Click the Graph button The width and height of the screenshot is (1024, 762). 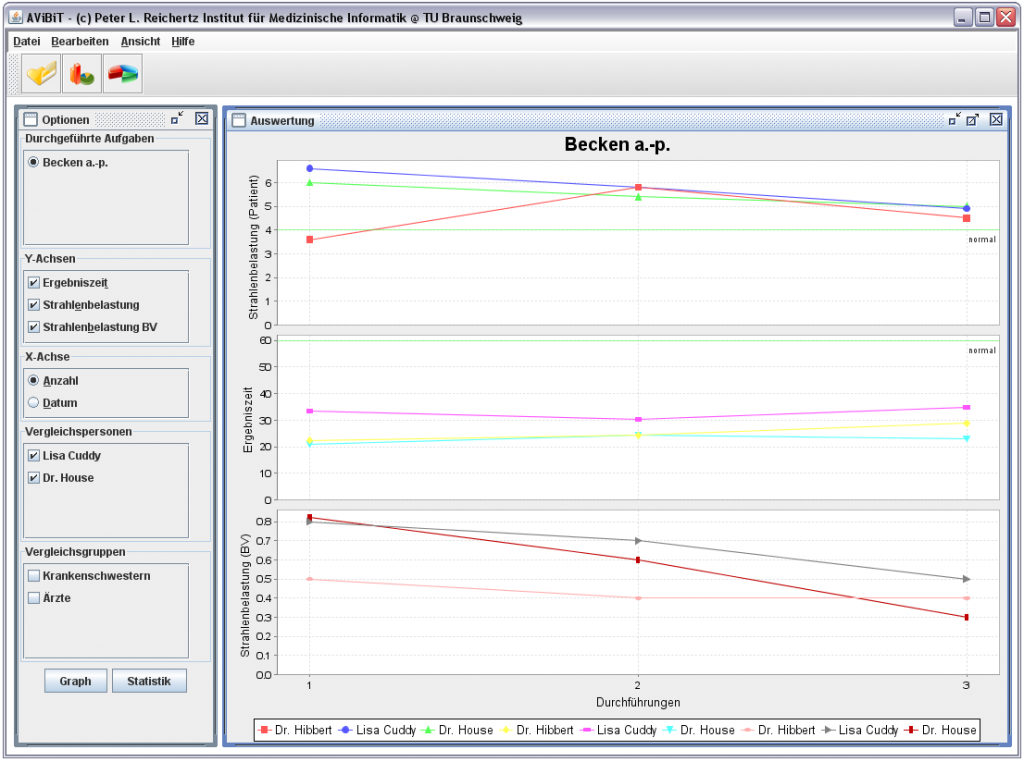click(76, 681)
